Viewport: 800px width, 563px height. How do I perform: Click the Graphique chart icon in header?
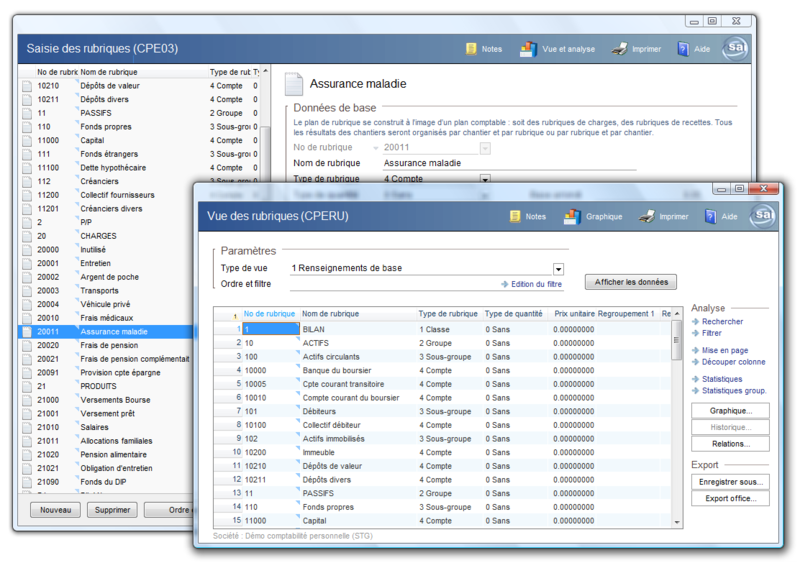[572, 216]
